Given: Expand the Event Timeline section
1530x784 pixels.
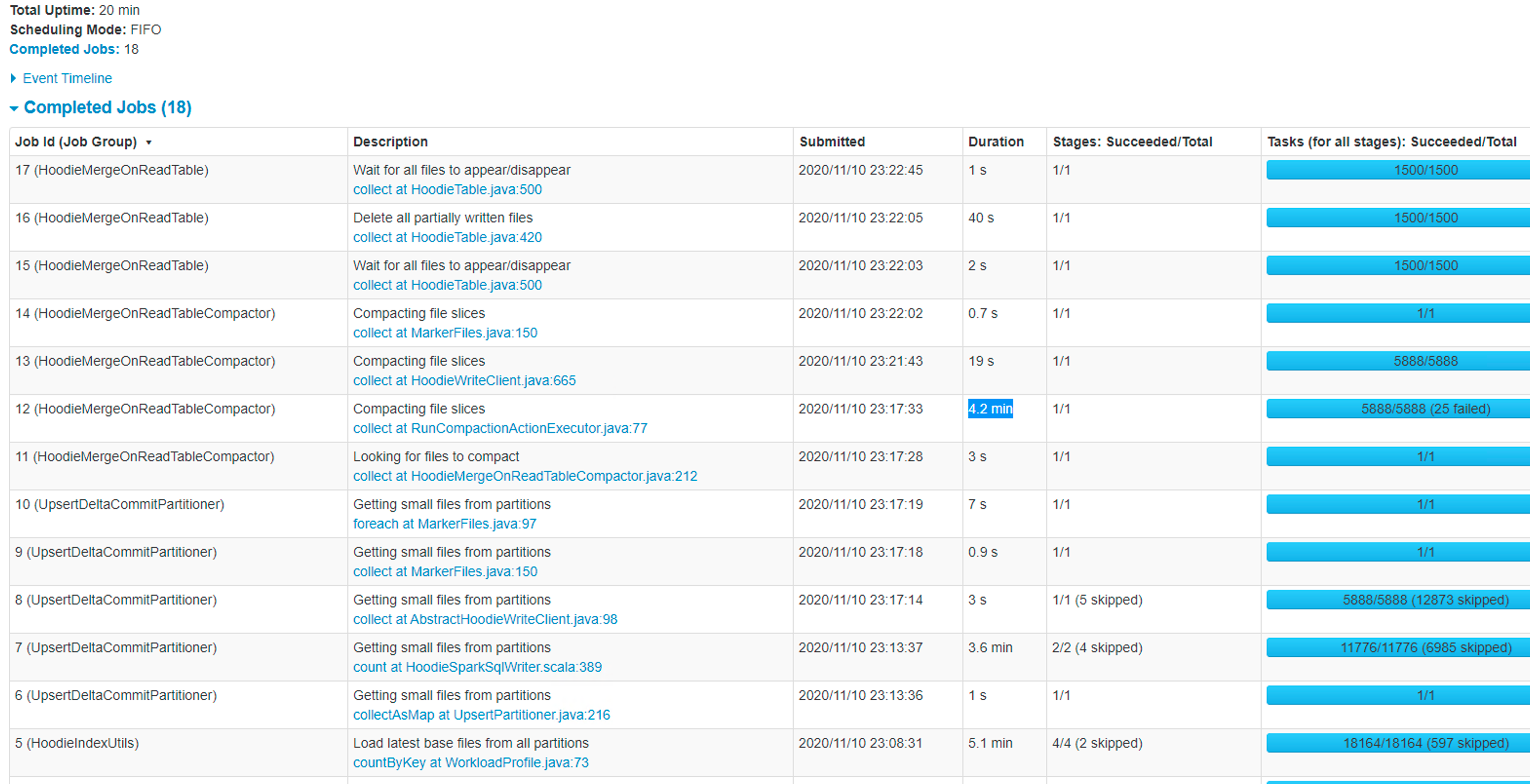Looking at the screenshot, I should pos(66,78).
